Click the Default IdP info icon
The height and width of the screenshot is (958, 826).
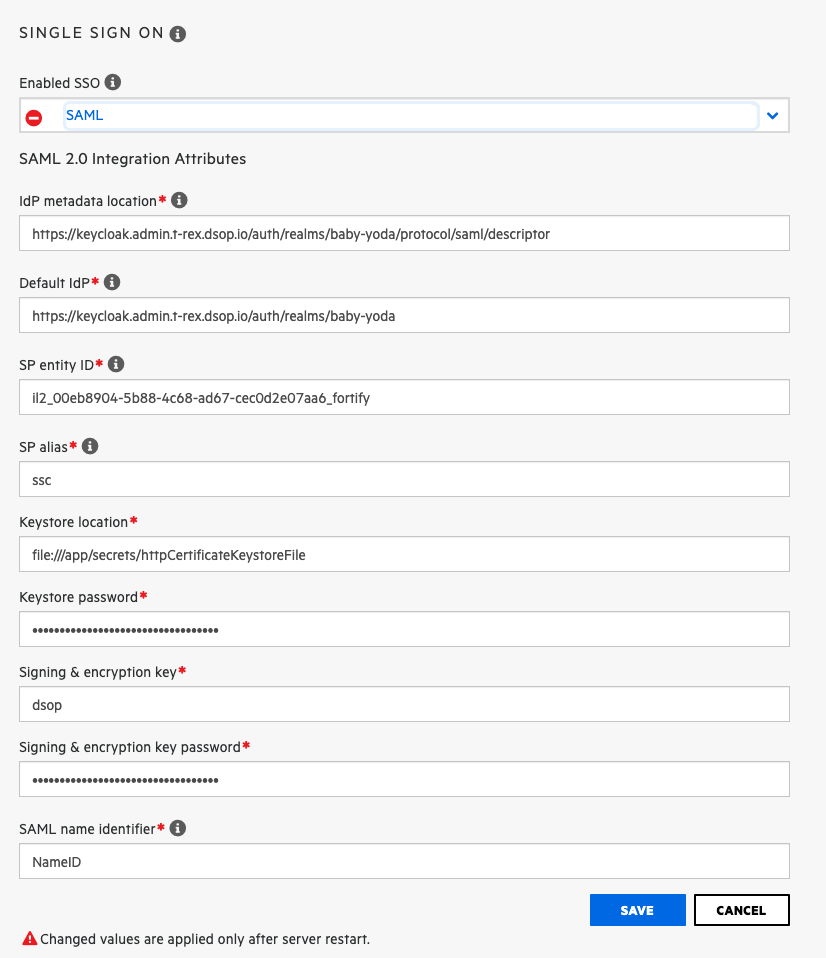(111, 282)
